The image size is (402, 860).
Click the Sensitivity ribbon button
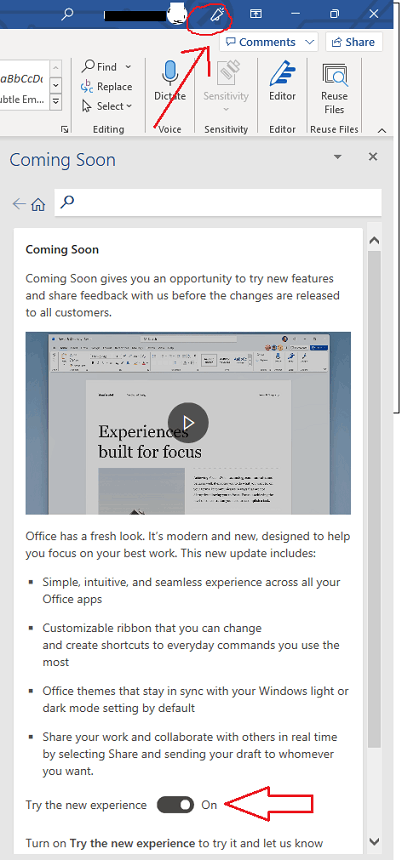point(226,85)
